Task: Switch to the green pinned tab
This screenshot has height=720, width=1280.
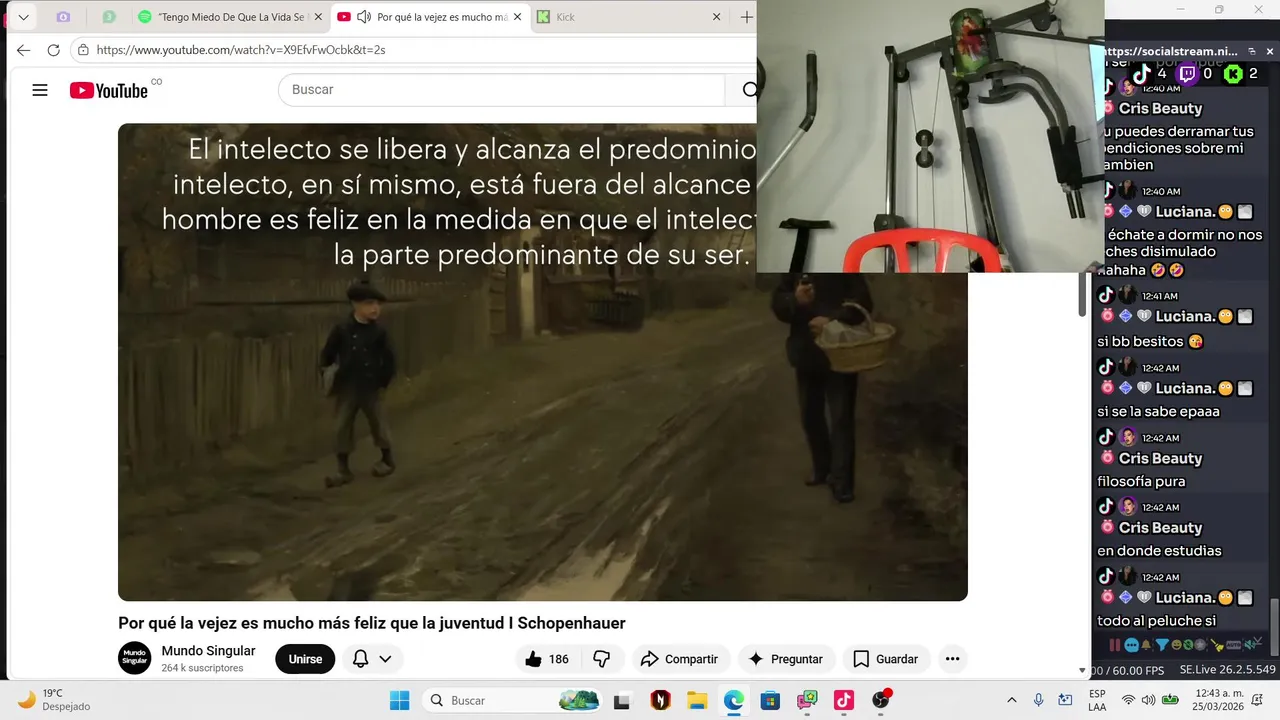Action: [109, 17]
